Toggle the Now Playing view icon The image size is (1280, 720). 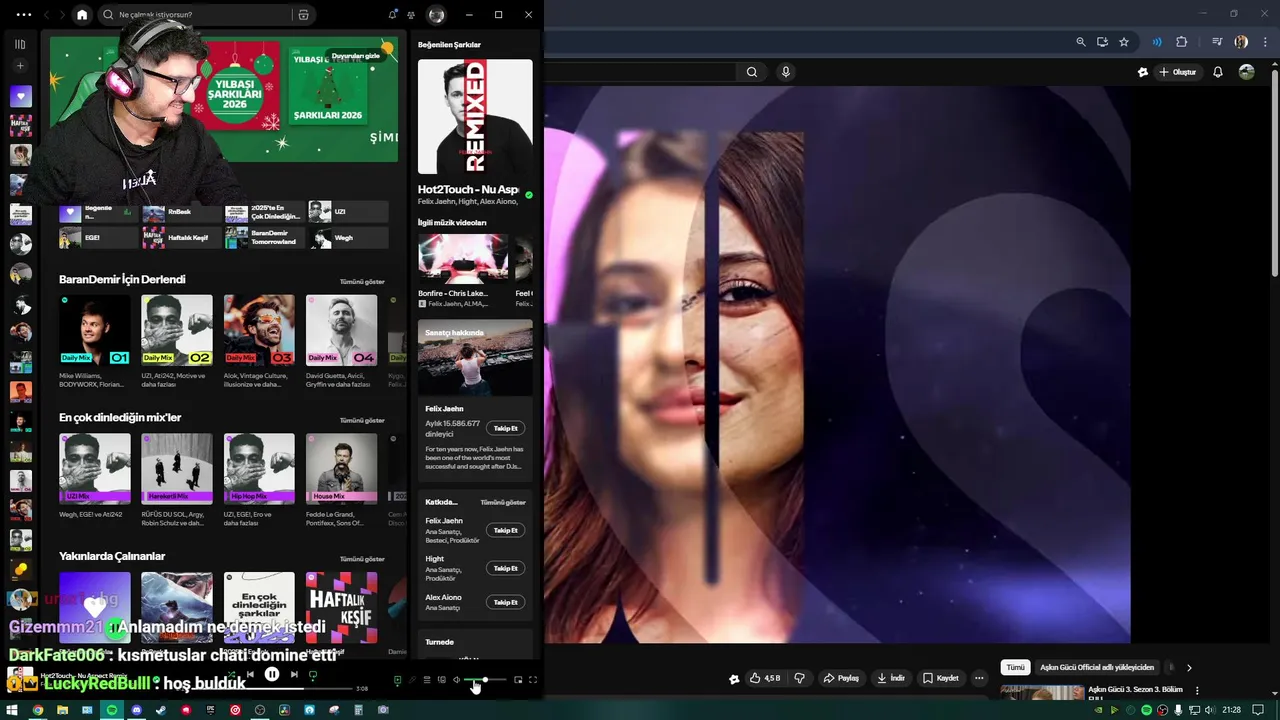coord(397,680)
